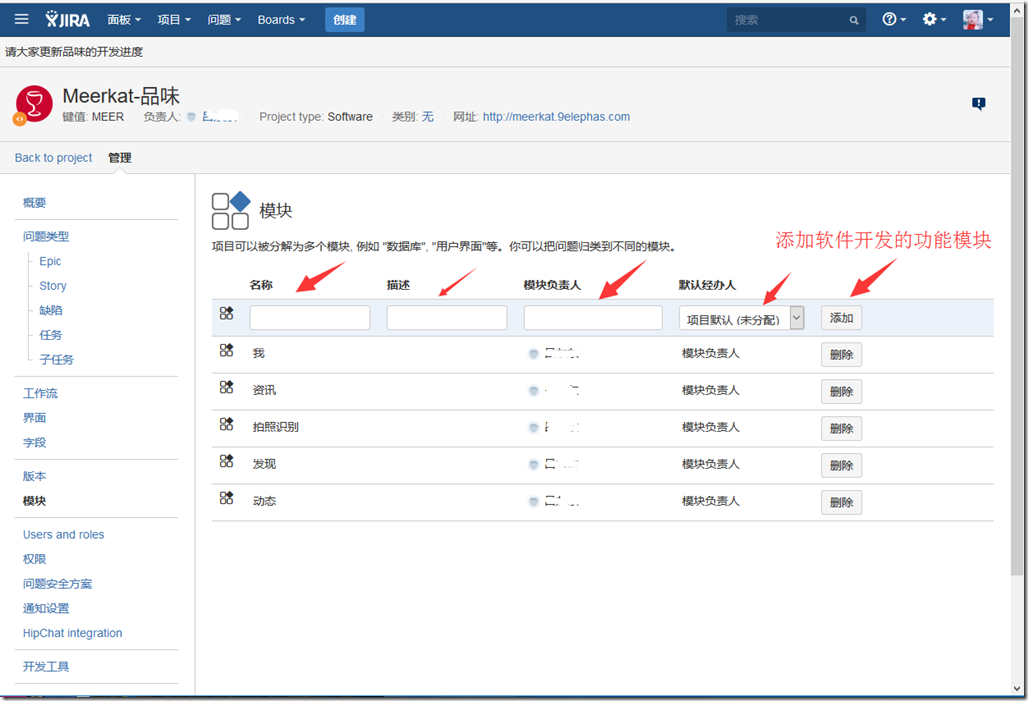Click the user avatar in header
This screenshot has height=701, width=1028.
click(973, 19)
